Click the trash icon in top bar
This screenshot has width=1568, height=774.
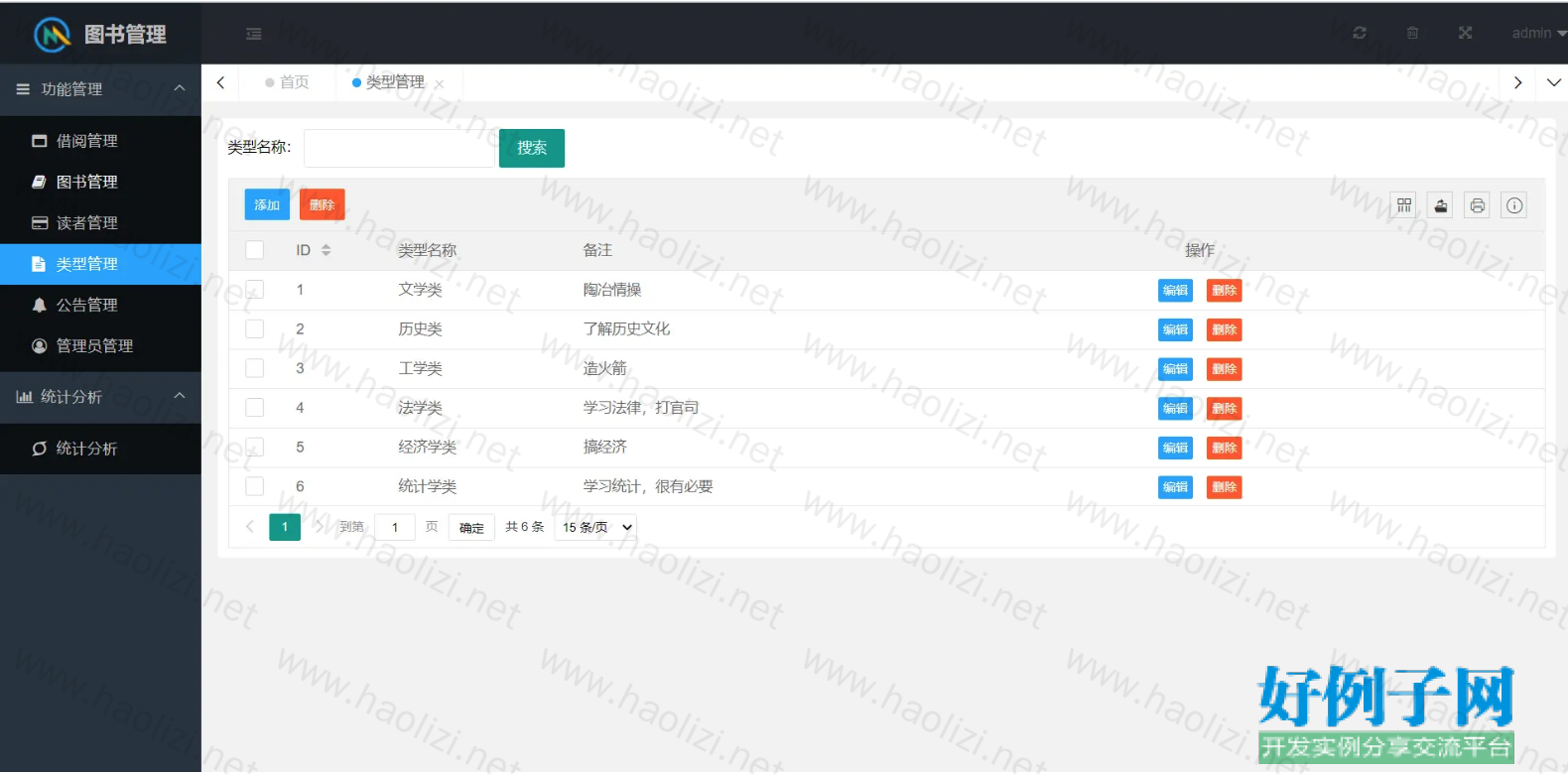pyautogui.click(x=1412, y=33)
